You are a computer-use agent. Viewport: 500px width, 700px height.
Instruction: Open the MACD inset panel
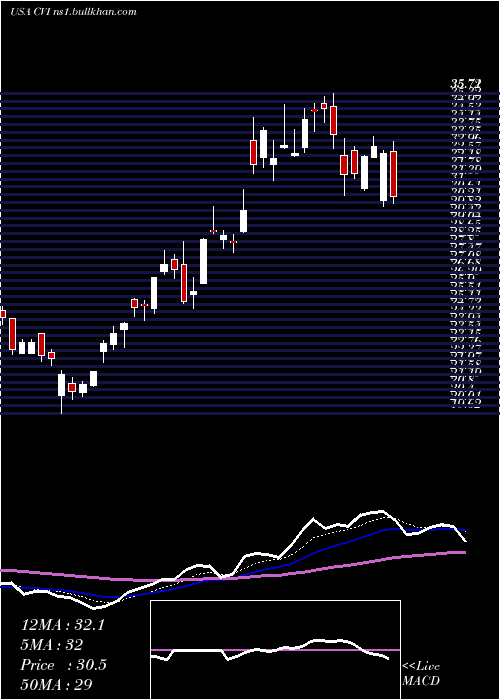coord(275,650)
